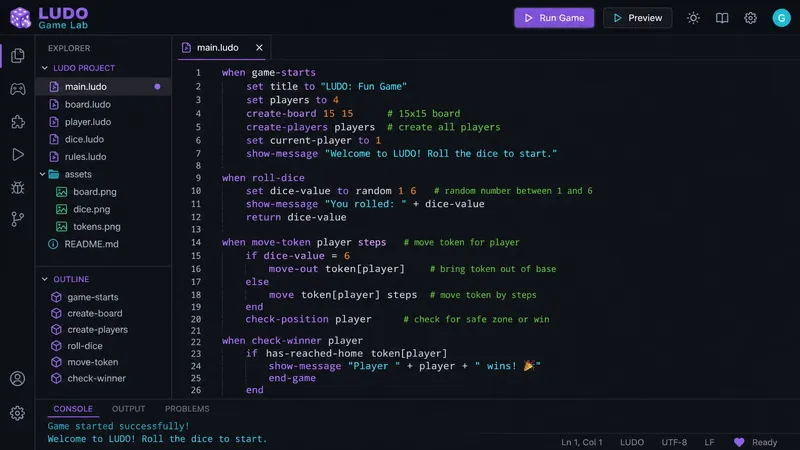Open the game controller panel icon
800x450 pixels.
click(x=17, y=89)
